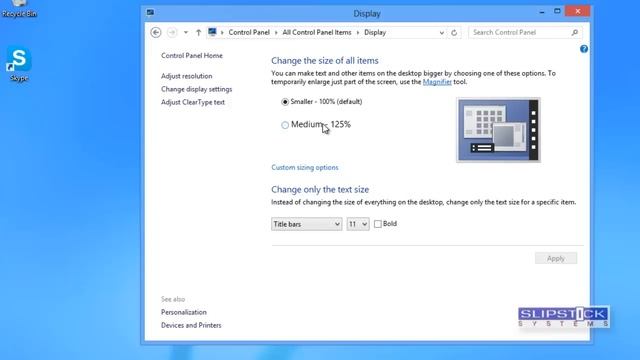Open help with the question mark icon
This screenshot has height=360, width=640.
(x=584, y=49)
